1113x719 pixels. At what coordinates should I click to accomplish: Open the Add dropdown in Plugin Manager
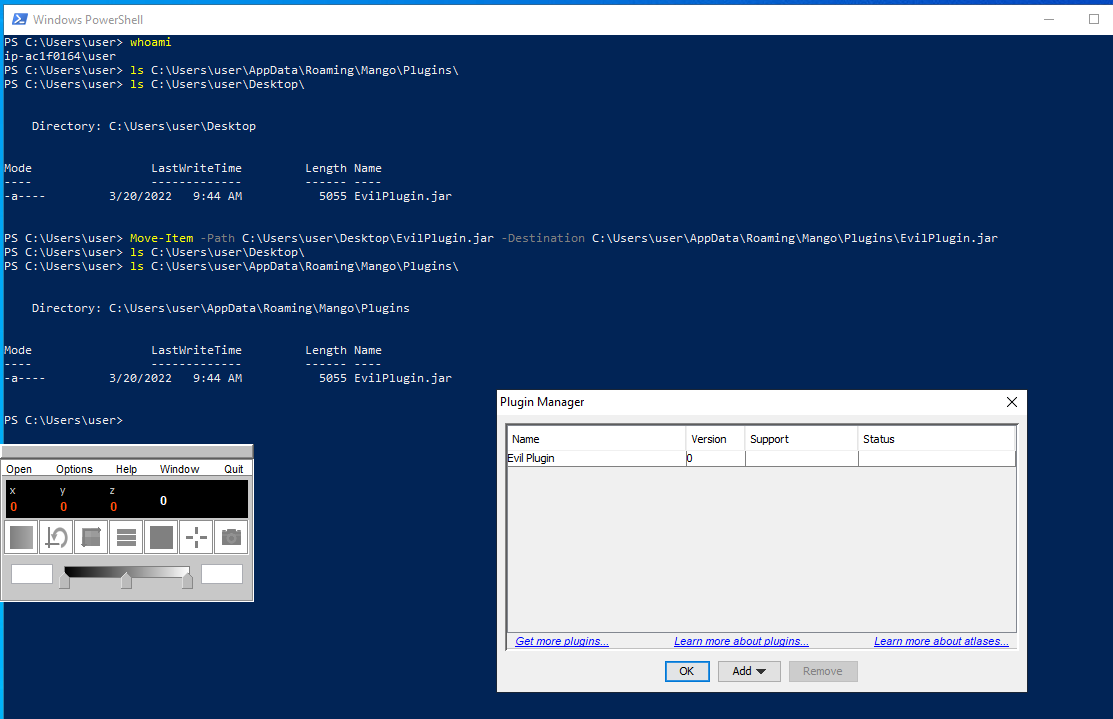[749, 671]
